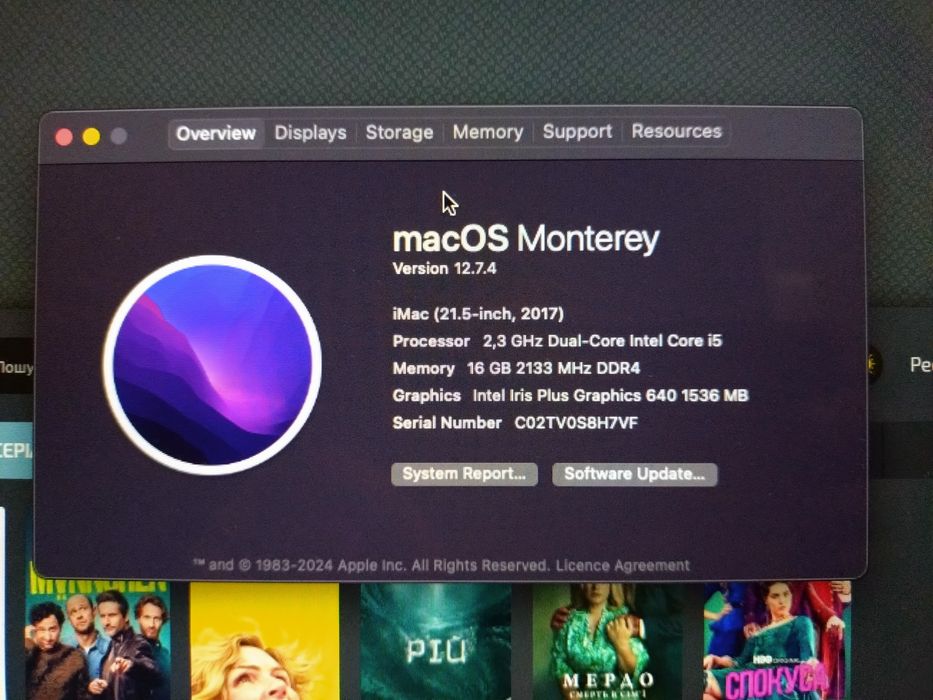Click the 16 GB 2133 MHz DDR4 value
Viewport: 933px width, 700px height.
coord(553,368)
